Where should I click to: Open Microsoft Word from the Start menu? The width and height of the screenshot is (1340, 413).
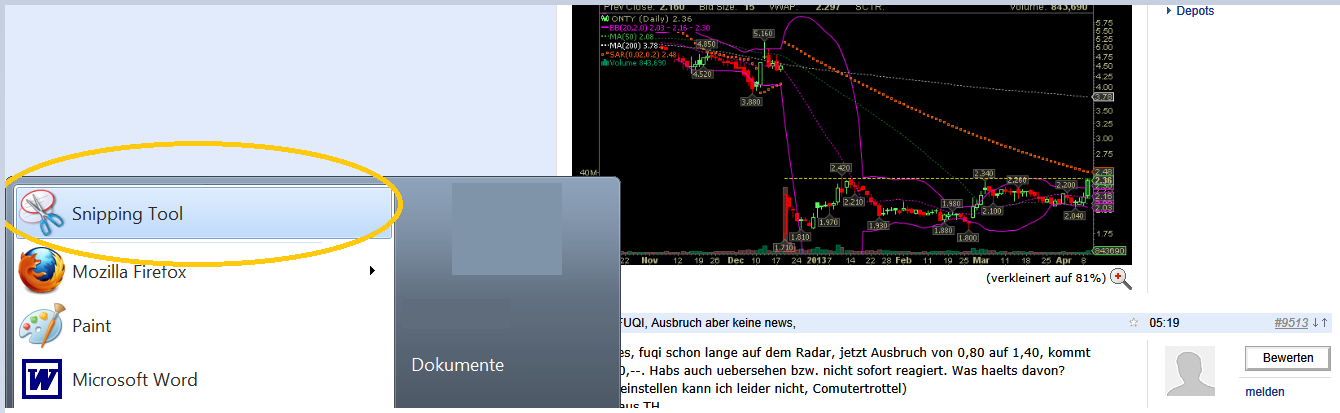click(203, 379)
